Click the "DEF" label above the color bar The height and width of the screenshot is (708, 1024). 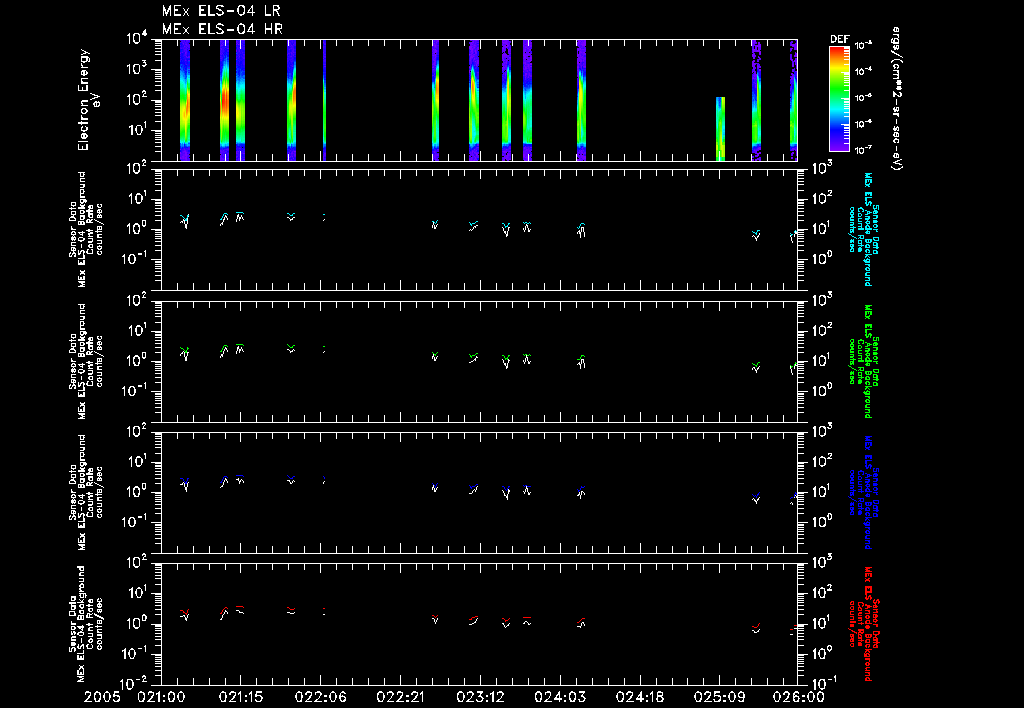[x=839, y=39]
